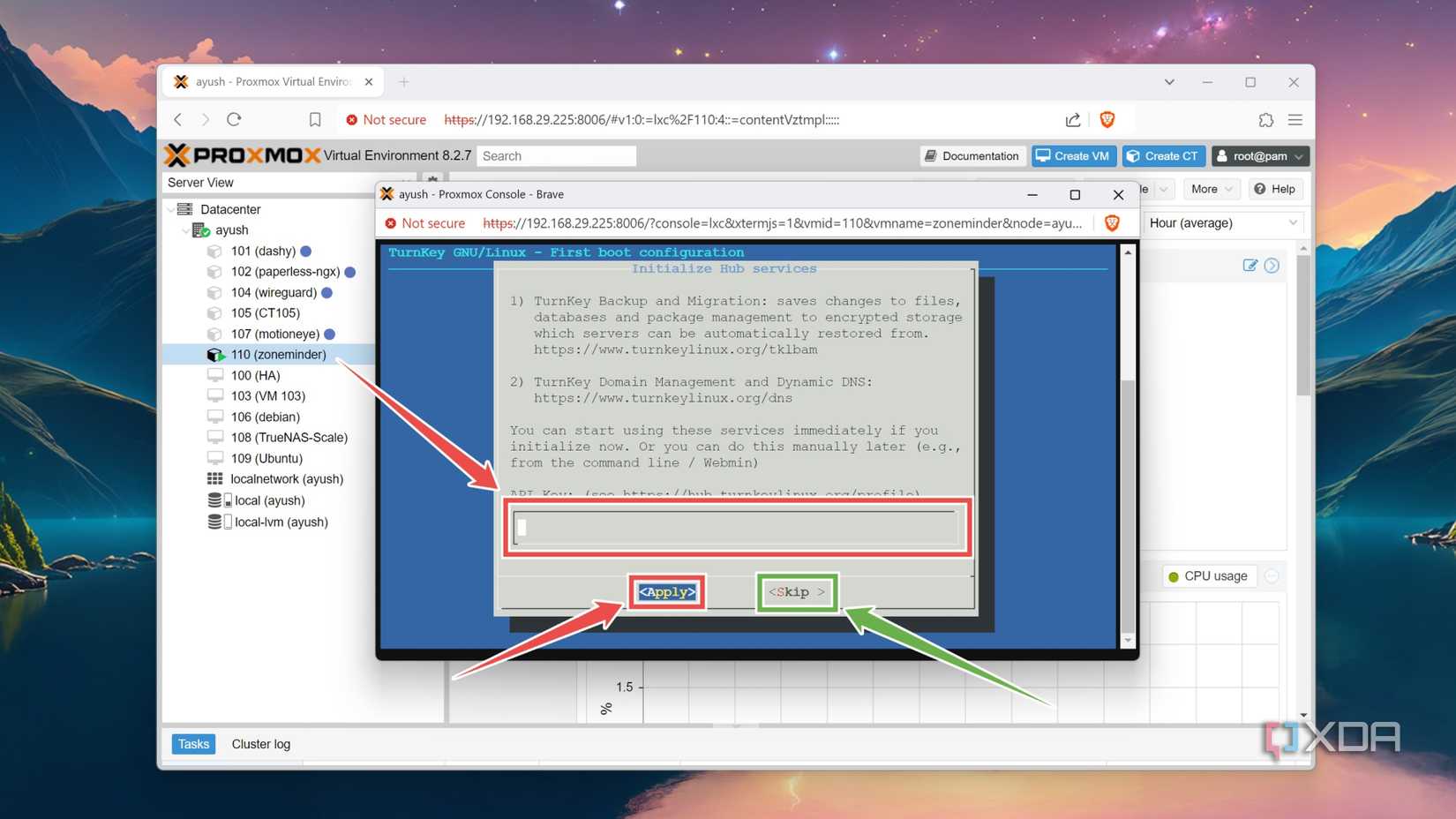The image size is (1456, 819).
Task: Open tab search chevron in title bar
Action: [1169, 82]
